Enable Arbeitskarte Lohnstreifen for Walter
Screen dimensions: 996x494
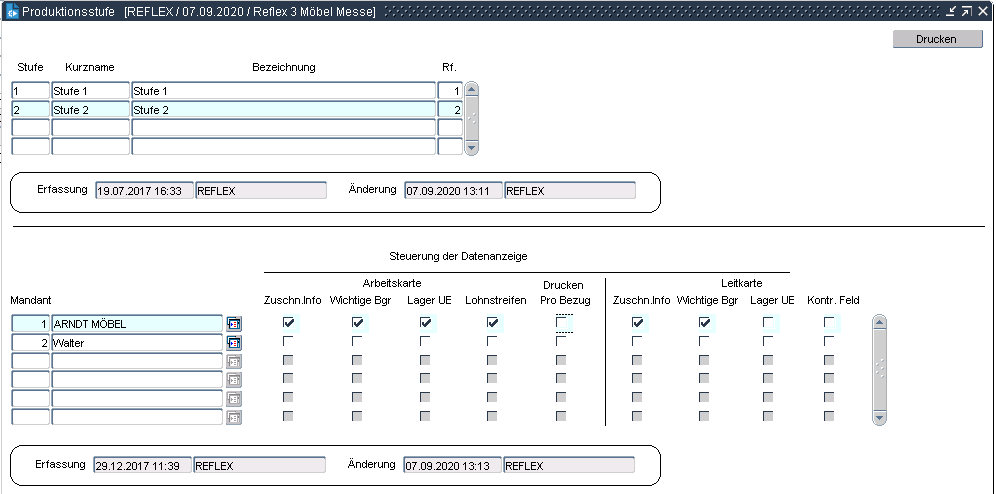tap(492, 341)
